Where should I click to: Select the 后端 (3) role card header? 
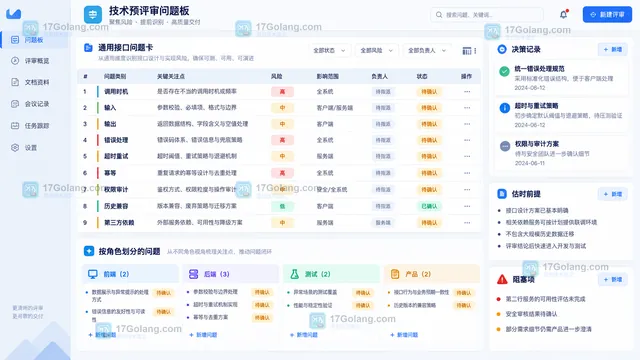231,274
